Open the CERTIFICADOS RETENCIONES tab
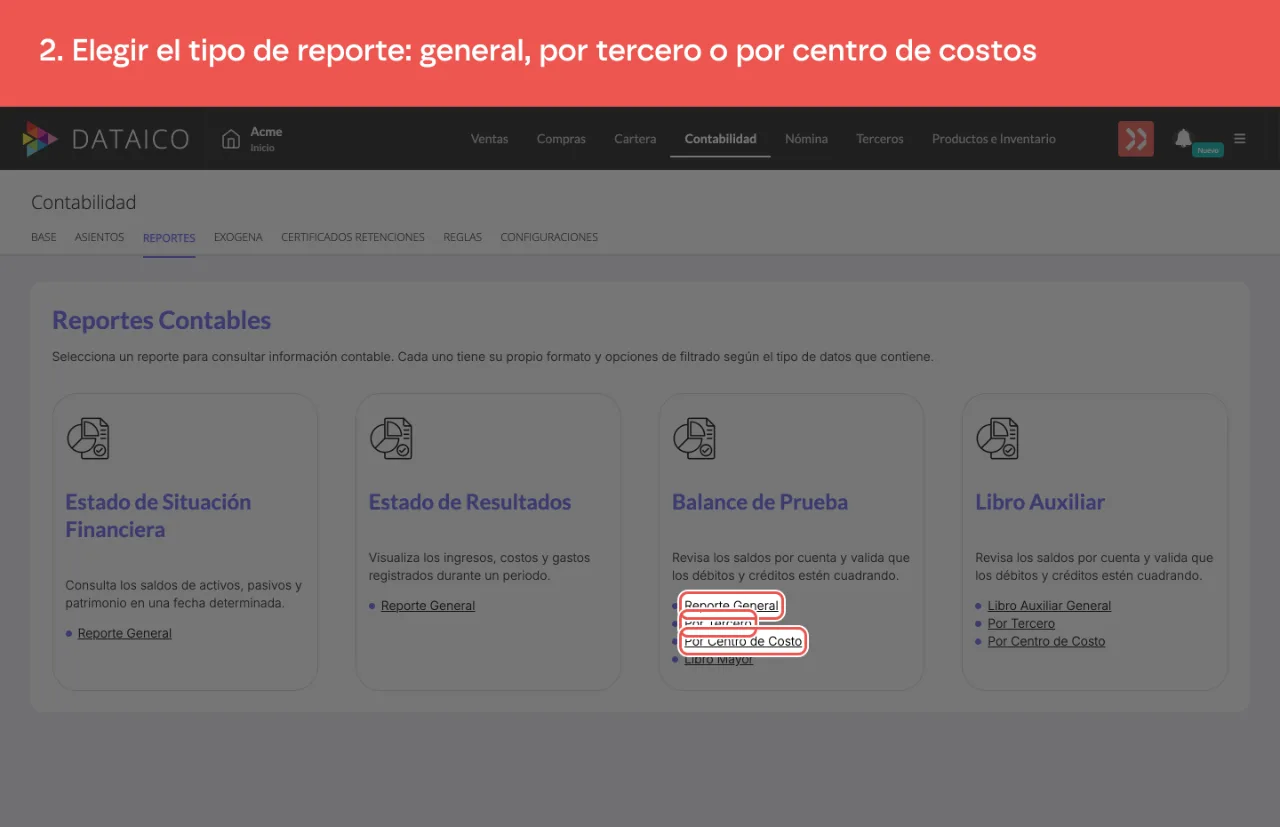 353,238
